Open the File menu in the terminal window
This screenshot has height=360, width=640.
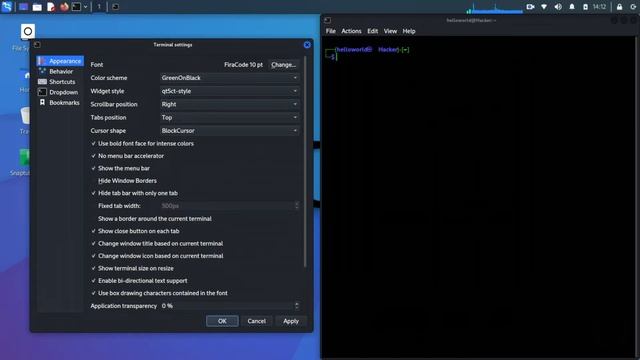[330, 31]
